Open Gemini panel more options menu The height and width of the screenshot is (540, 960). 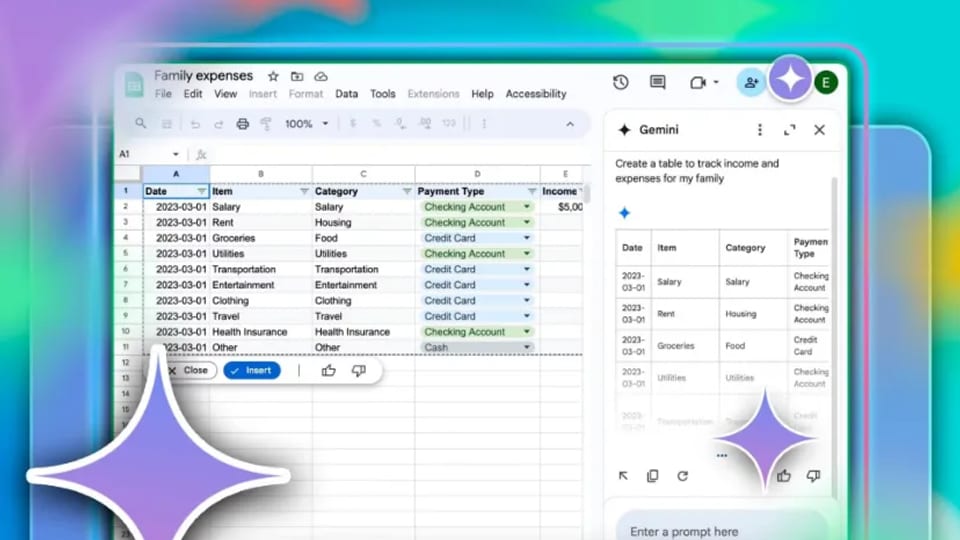click(x=760, y=130)
